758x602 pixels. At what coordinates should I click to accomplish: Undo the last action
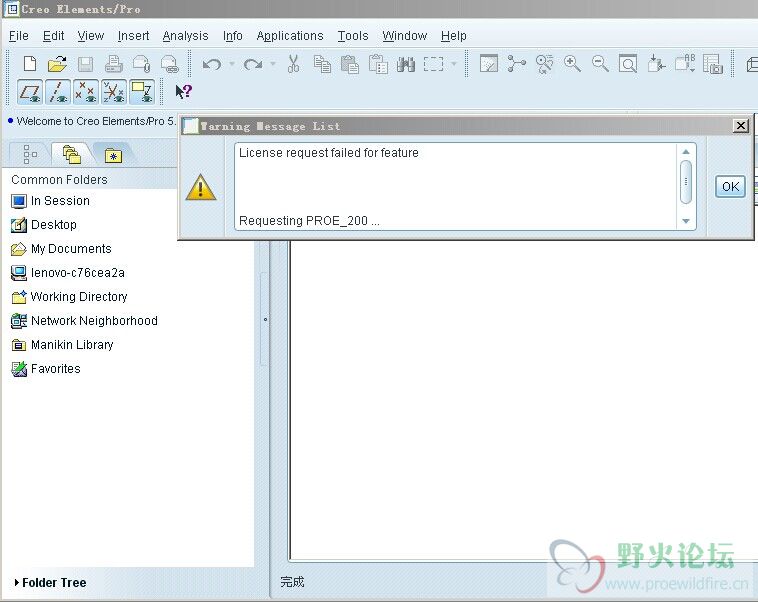pos(212,64)
